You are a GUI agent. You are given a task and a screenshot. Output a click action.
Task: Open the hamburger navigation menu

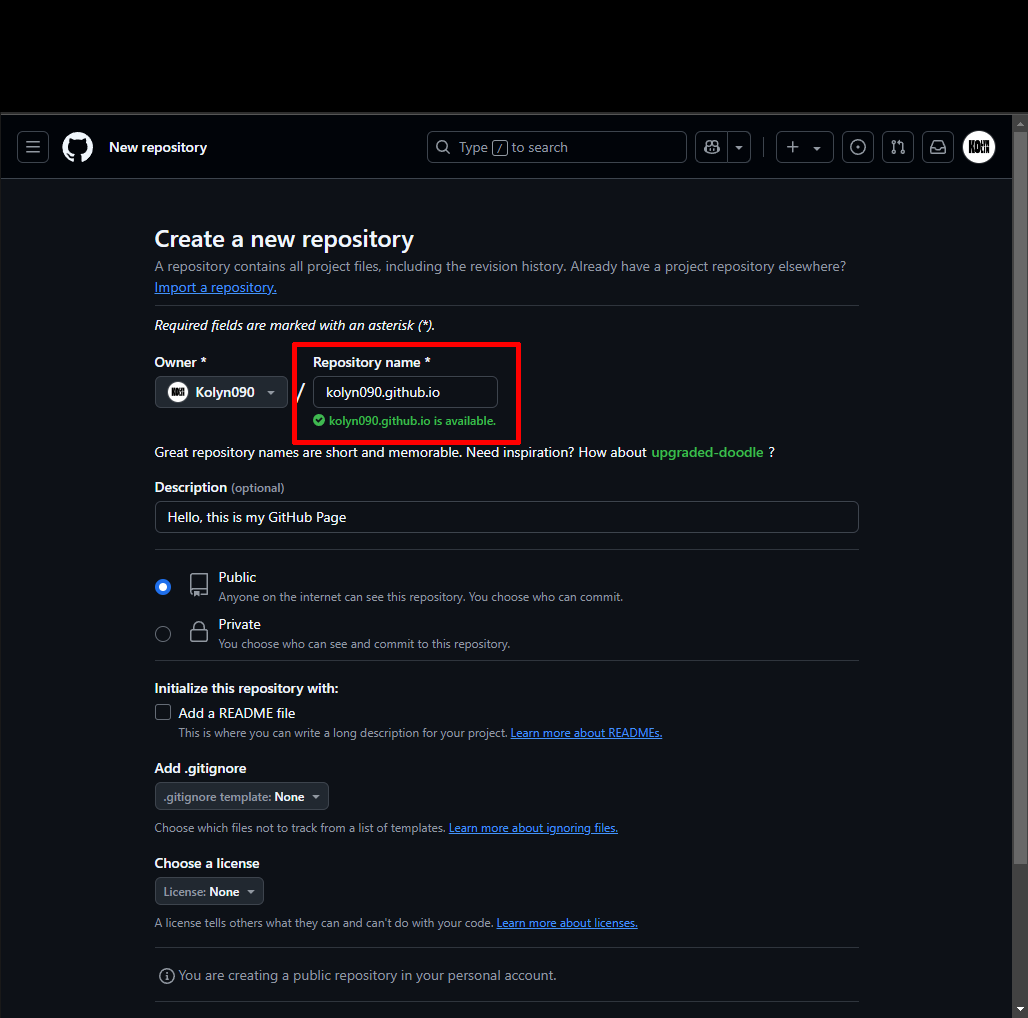[x=32, y=147]
